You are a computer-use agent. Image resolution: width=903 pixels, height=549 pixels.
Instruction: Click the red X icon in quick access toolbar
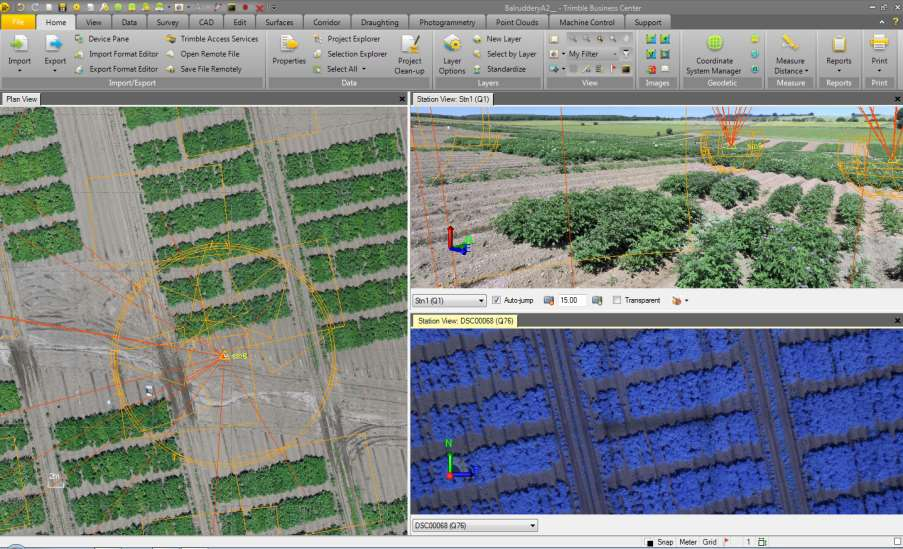click(x=260, y=7)
